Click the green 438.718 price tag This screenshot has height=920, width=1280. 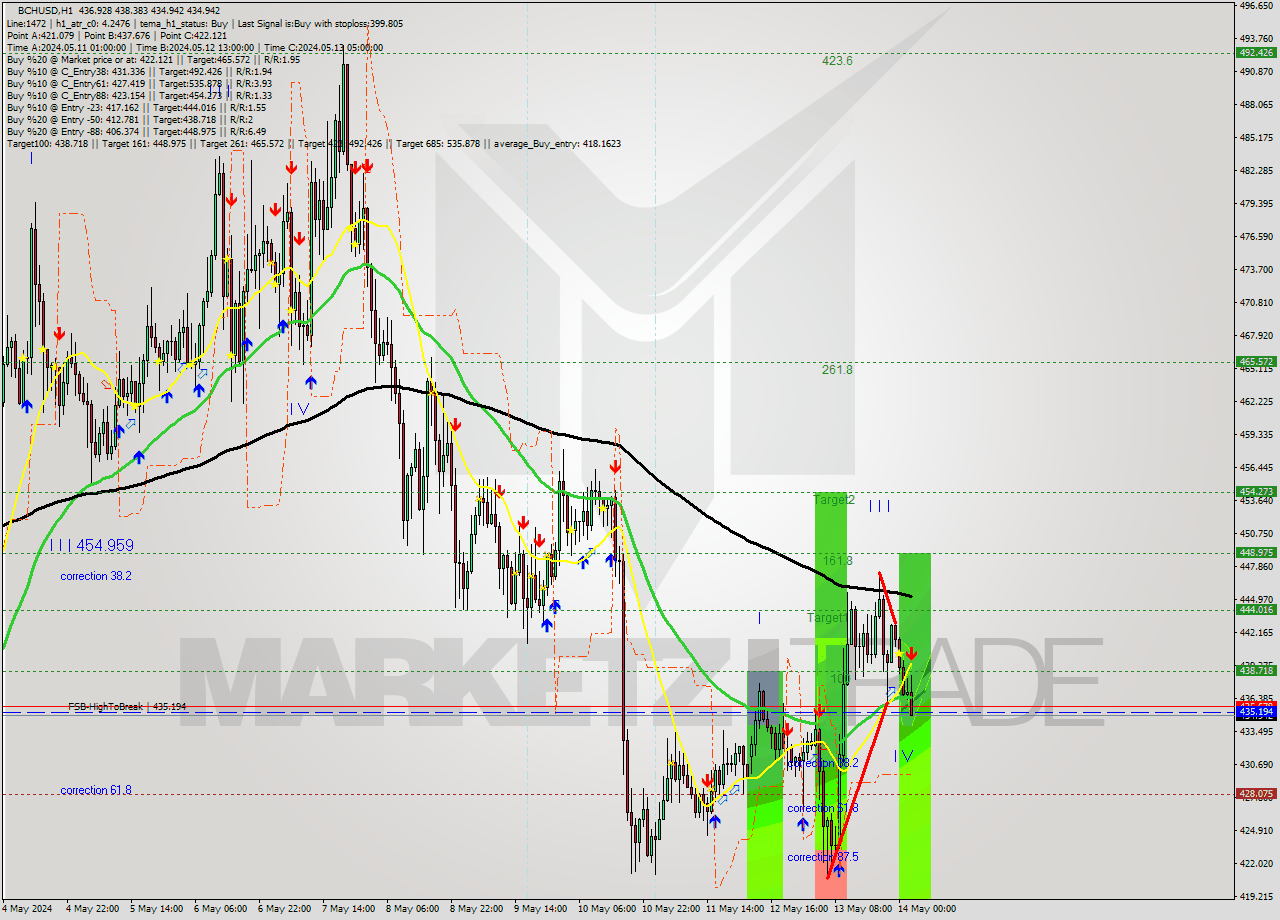coord(1256,671)
